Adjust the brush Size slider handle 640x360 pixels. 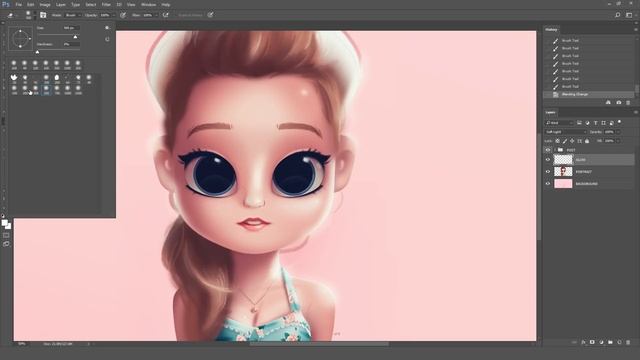pyautogui.click(x=76, y=37)
